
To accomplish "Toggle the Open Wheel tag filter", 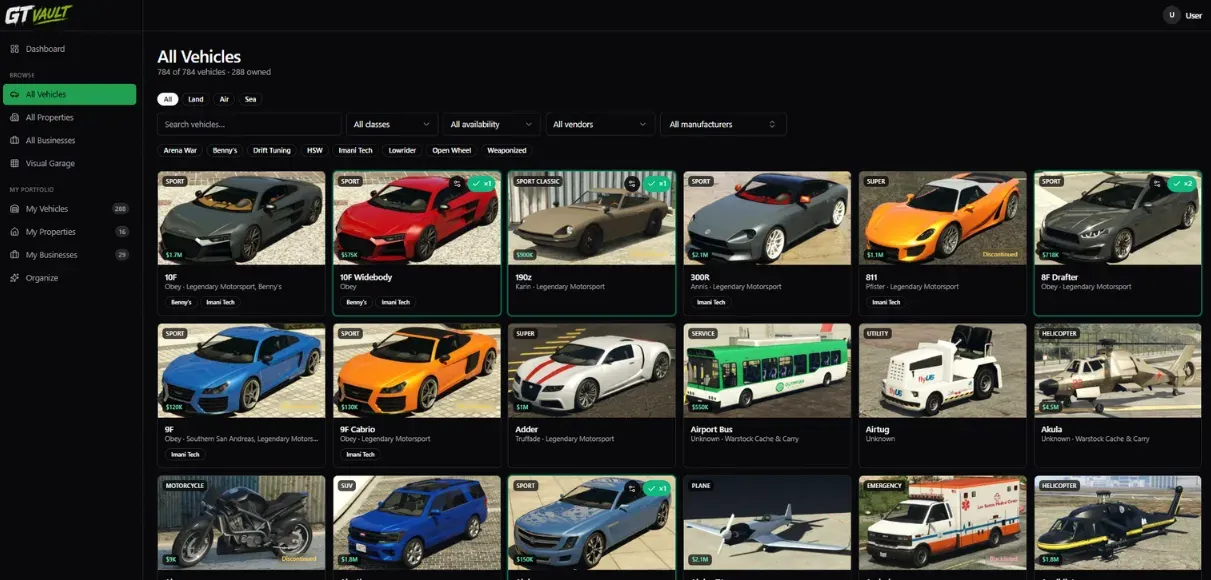I will [x=452, y=151].
